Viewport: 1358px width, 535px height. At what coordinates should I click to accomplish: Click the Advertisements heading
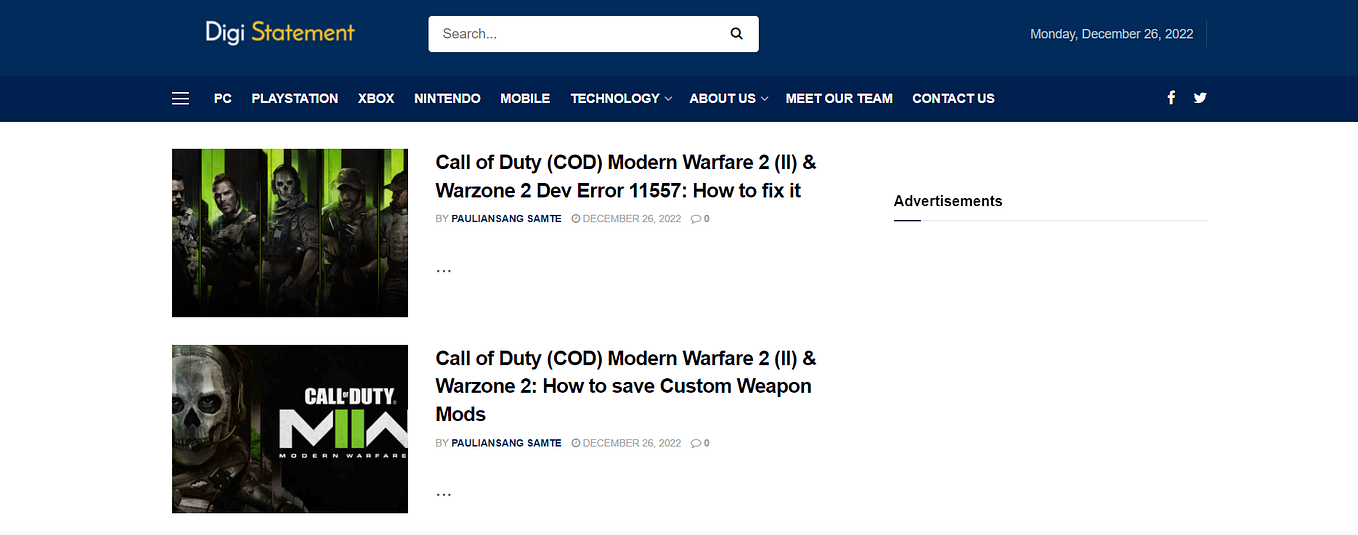pos(948,201)
